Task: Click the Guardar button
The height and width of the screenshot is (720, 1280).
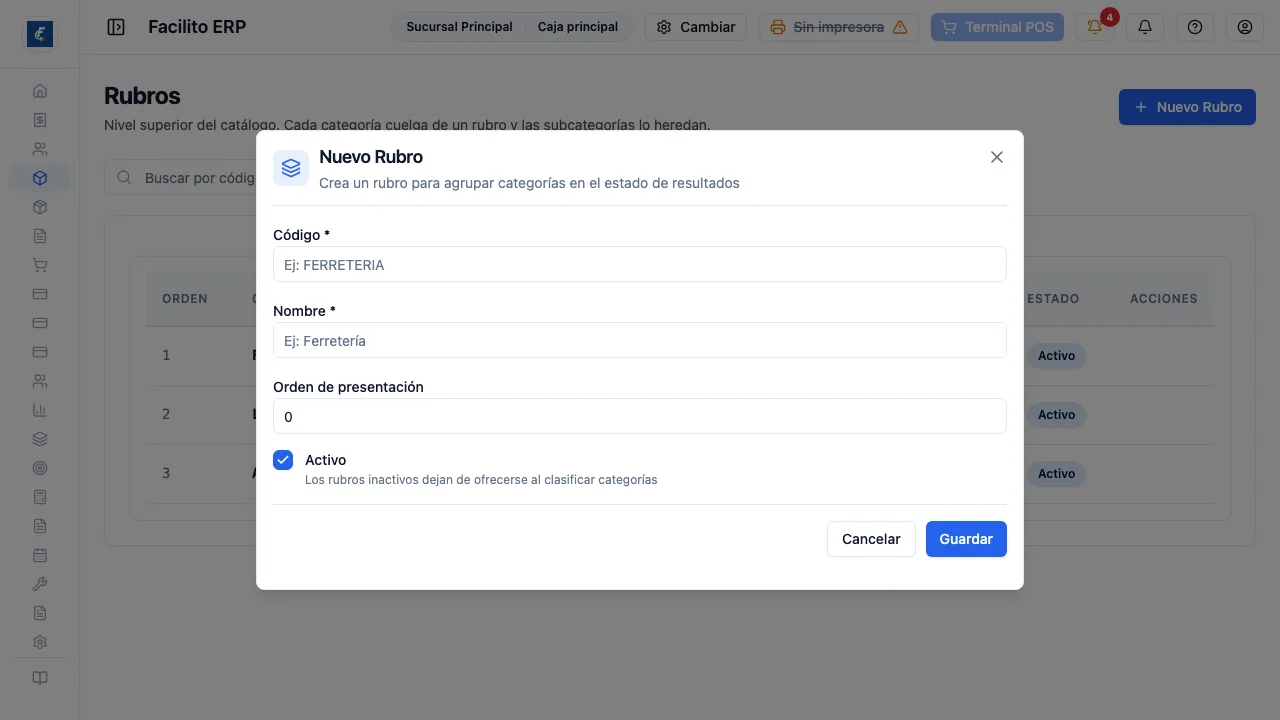Action: [966, 539]
